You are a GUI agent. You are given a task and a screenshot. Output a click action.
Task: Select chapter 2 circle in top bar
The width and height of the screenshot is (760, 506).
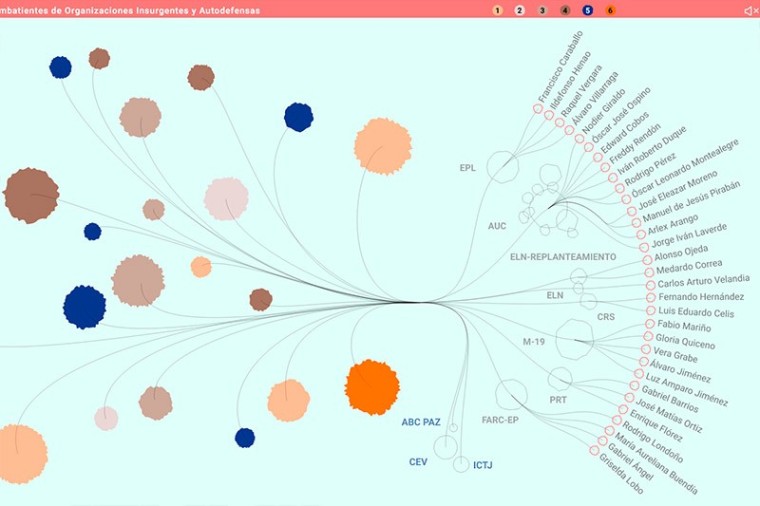pos(520,10)
